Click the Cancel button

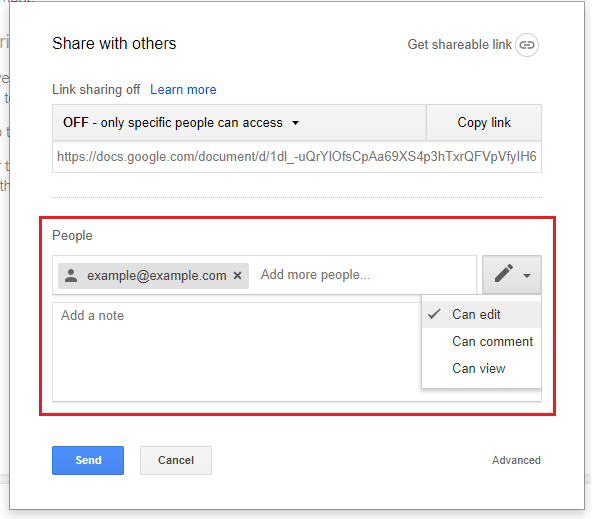coord(176,460)
